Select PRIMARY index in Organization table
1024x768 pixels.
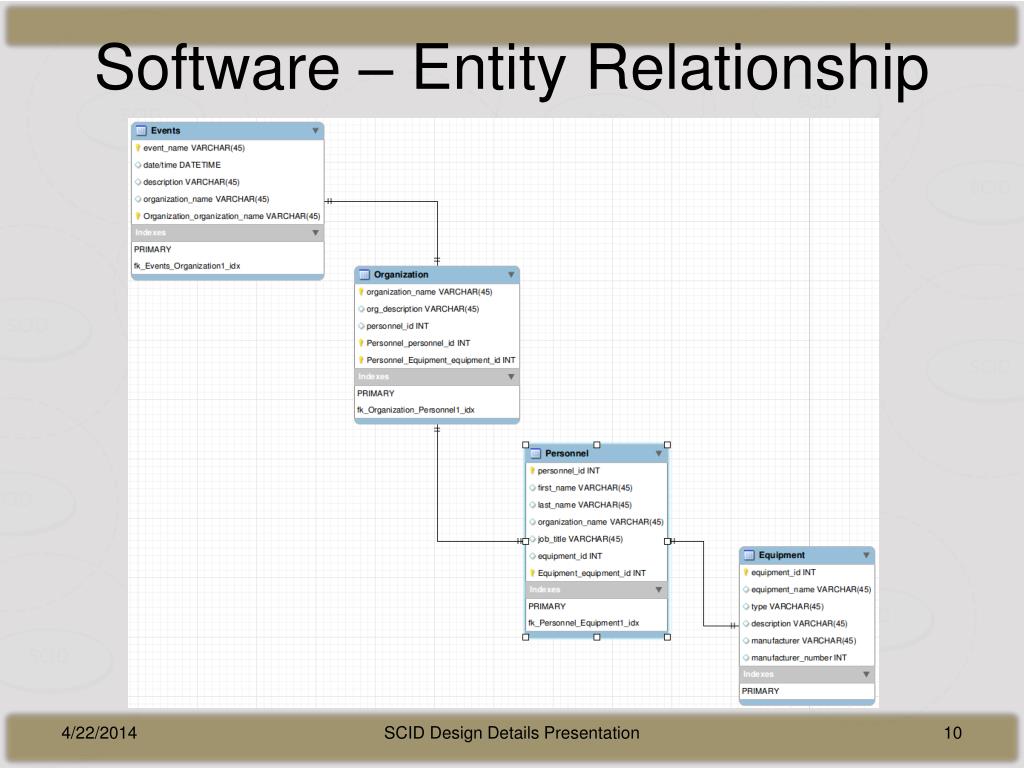pos(376,393)
